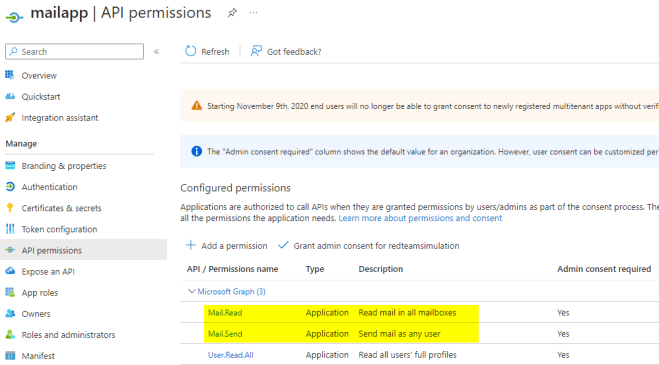Click 'Read mail in all mailboxes' description
Viewport: 659px width, 365px height.
click(x=407, y=312)
